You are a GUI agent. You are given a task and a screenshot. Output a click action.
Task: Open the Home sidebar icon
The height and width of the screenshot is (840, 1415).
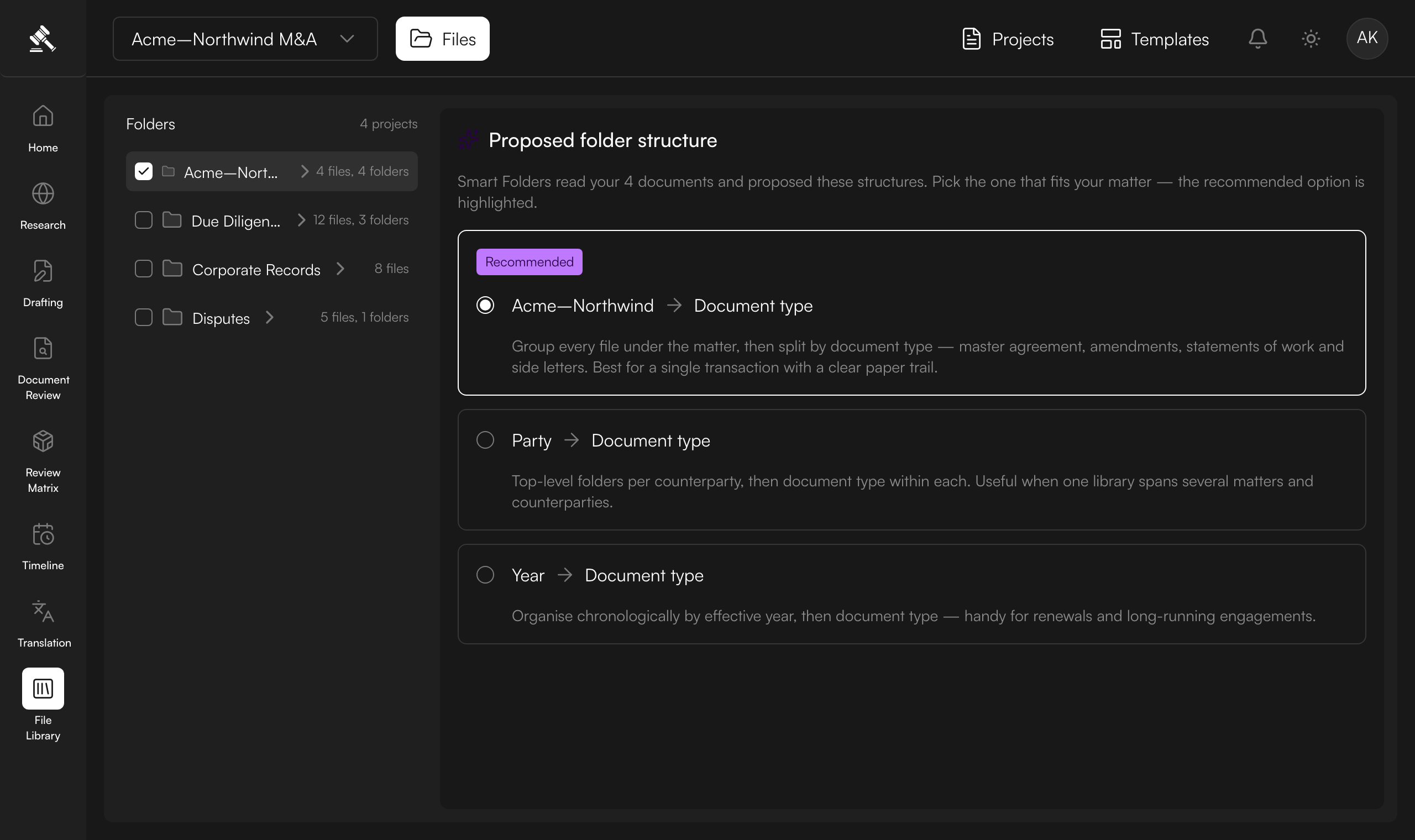43,116
